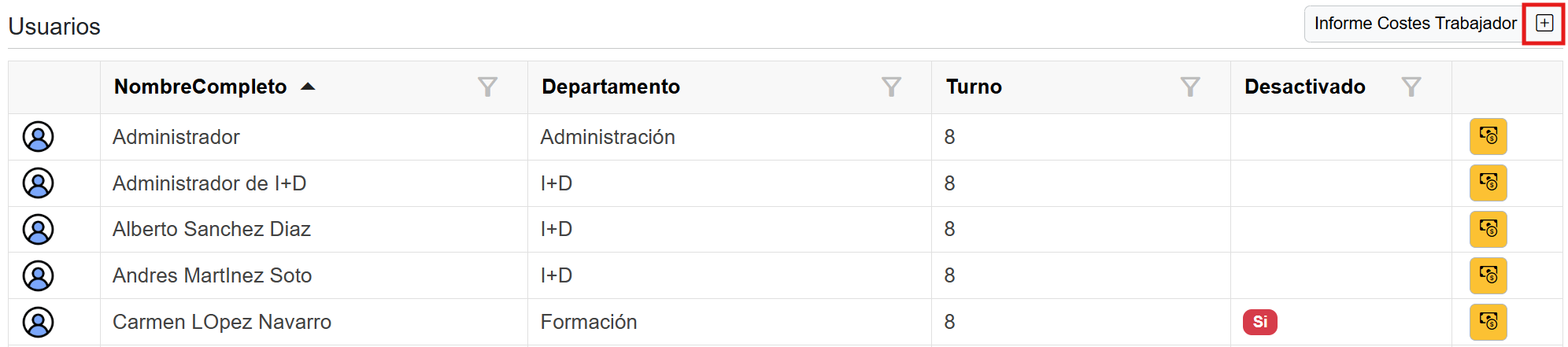
Task: Open filter for NombreCompleto column
Action: (487, 87)
